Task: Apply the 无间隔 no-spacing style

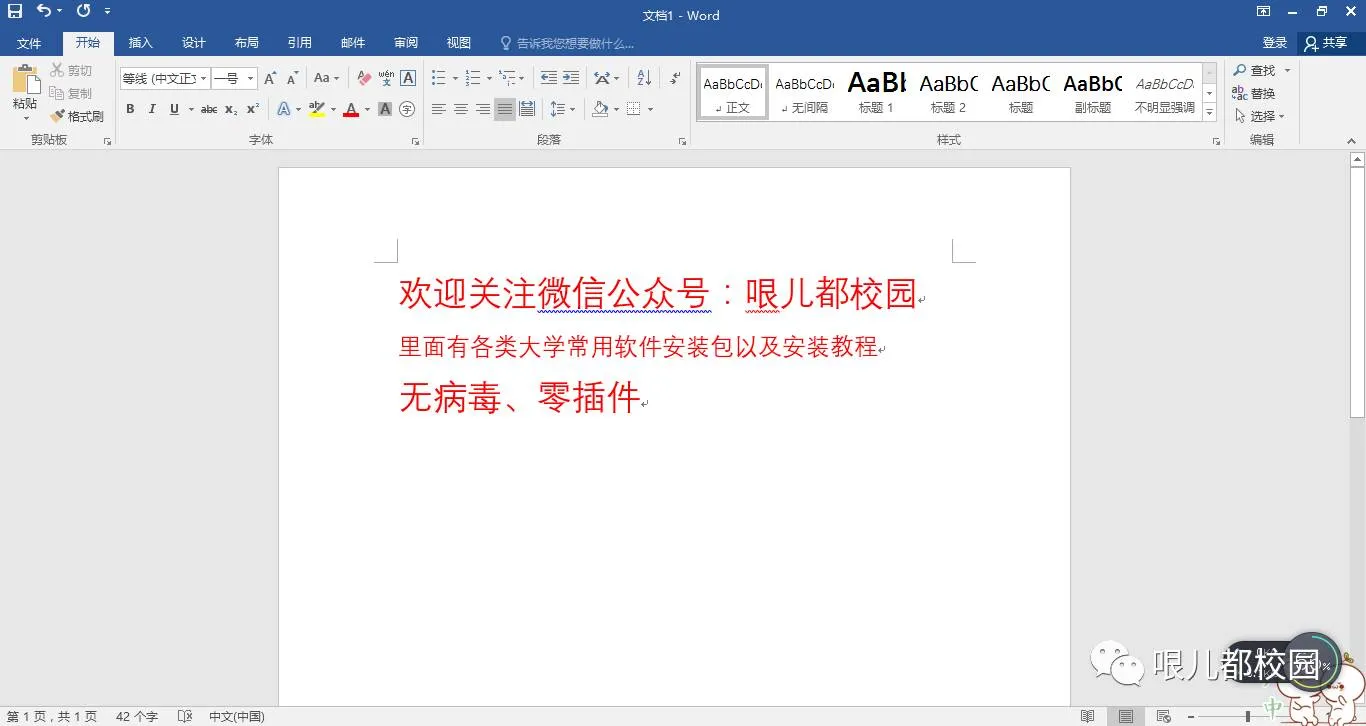Action: (805, 93)
